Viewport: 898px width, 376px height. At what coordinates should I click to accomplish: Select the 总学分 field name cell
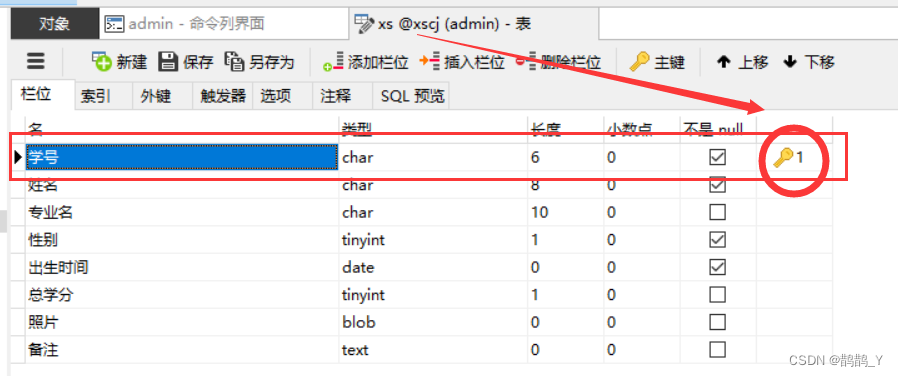pyautogui.click(x=182, y=295)
